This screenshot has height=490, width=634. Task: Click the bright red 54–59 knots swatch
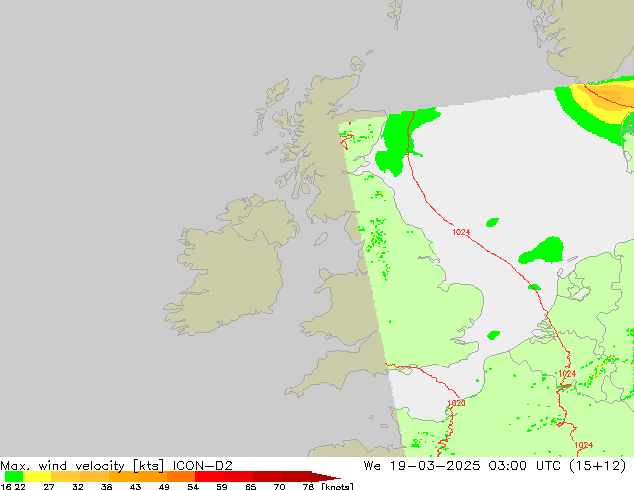point(210,477)
